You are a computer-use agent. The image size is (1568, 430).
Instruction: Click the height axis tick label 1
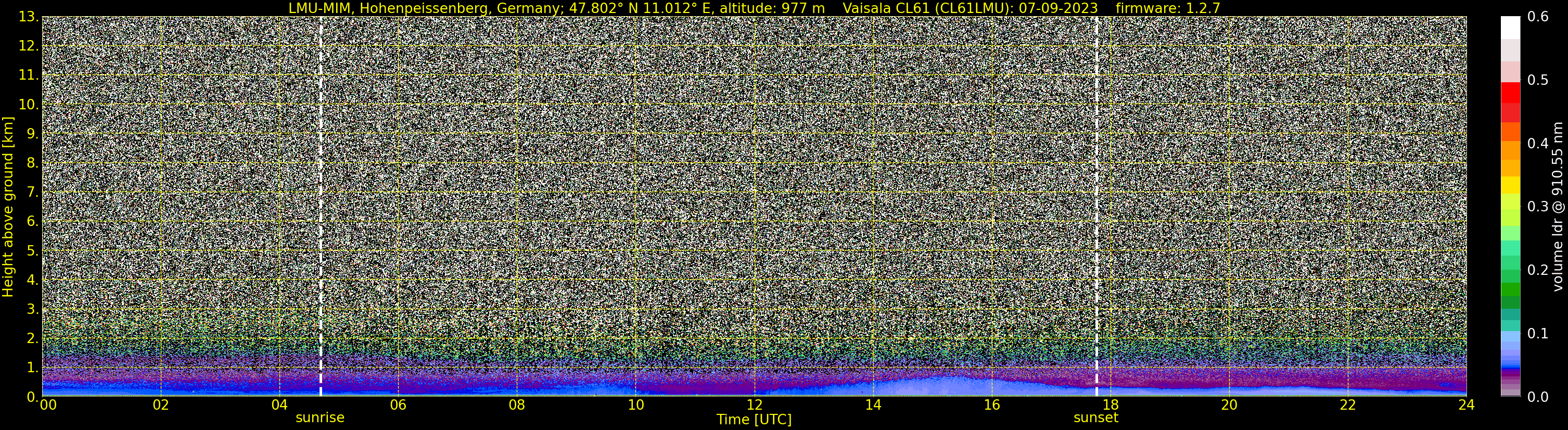tap(33, 367)
